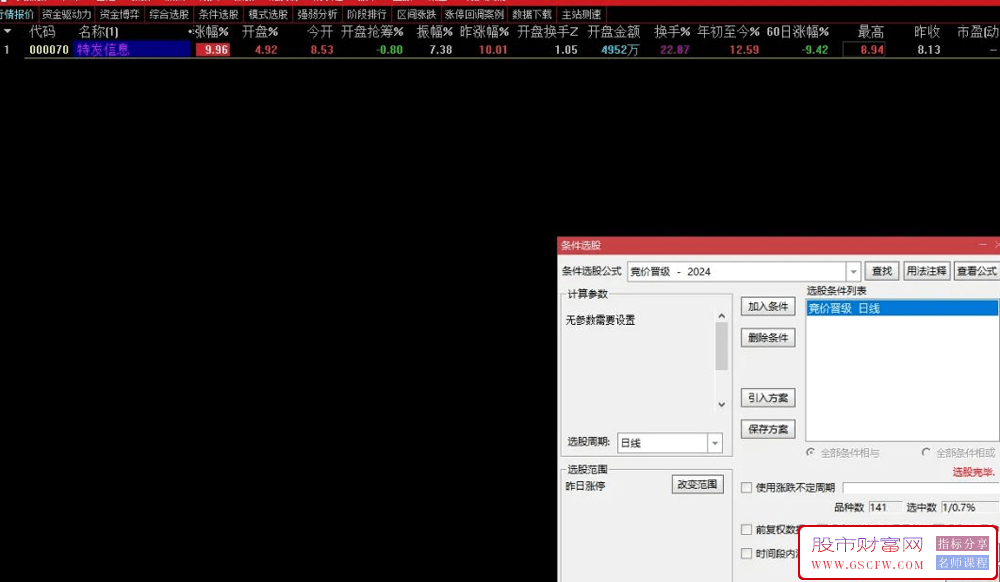Click 删除条件 to remove the condition
1000x582 pixels.
pos(768,337)
